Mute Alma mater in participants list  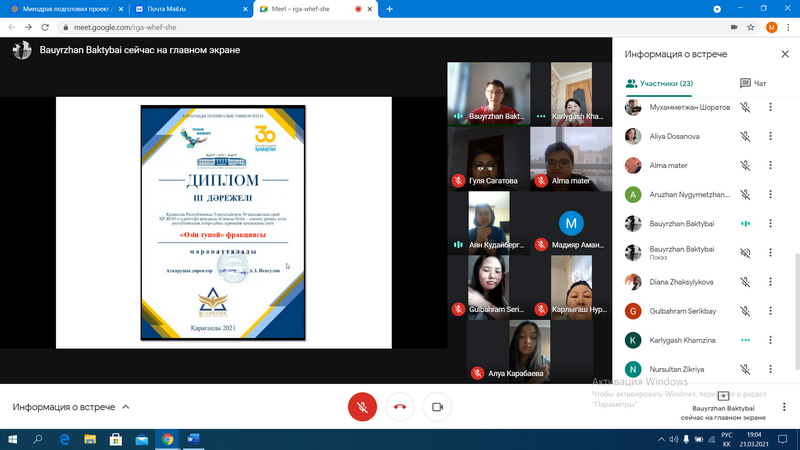(x=745, y=165)
